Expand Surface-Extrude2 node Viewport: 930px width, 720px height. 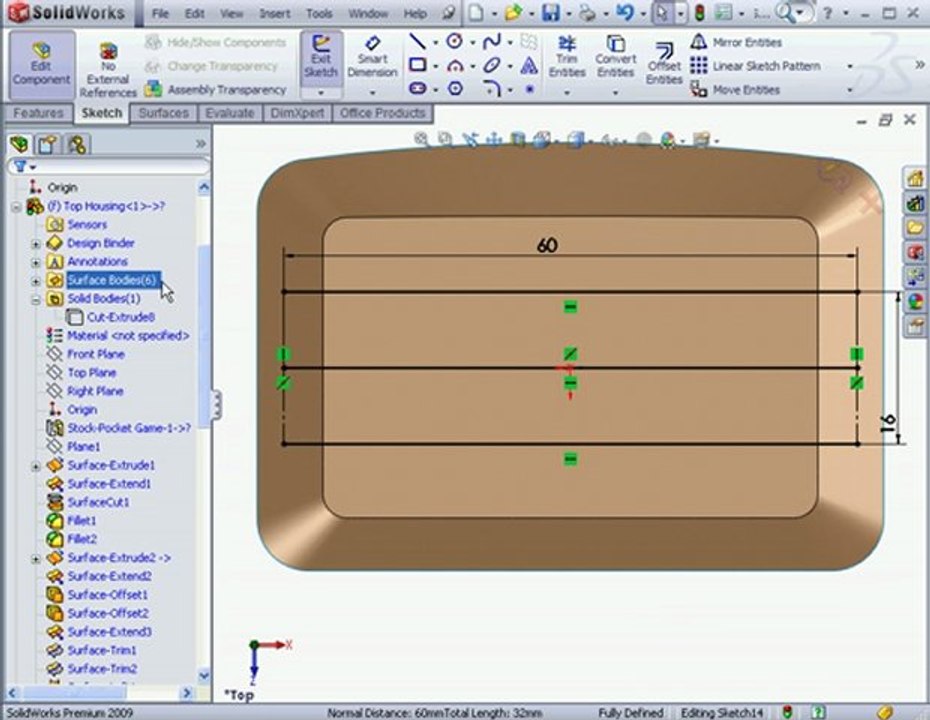[x=36, y=559]
